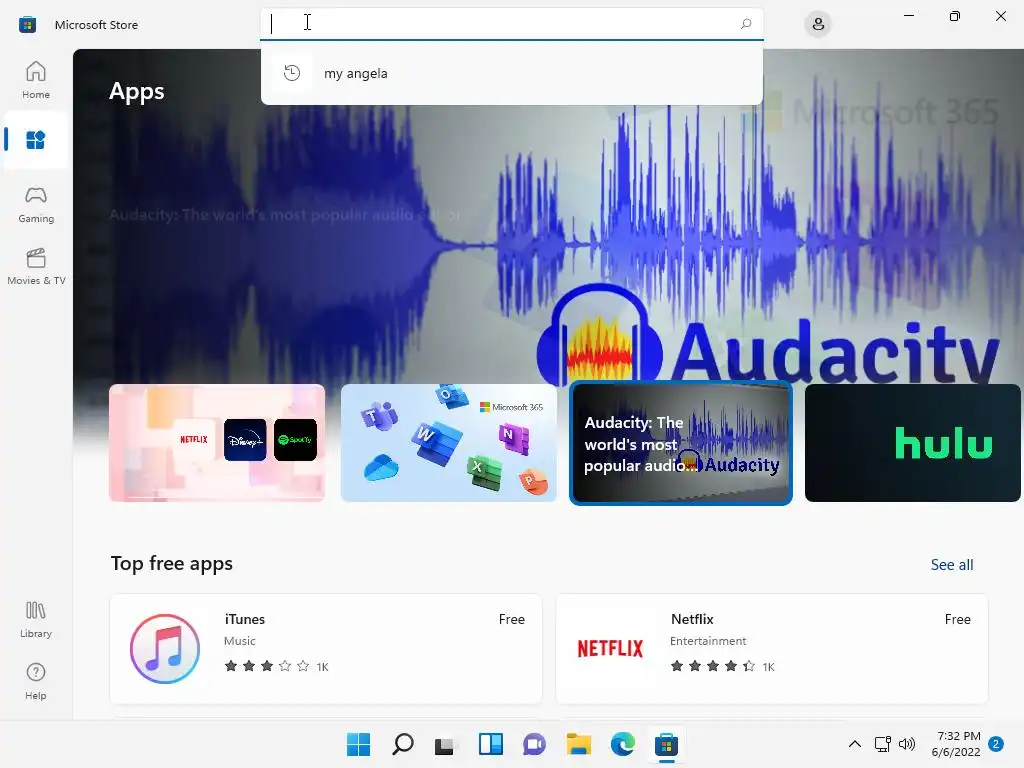Open the Netflix Disney+ Spotify banner card
The image size is (1024, 768).
pyautogui.click(x=217, y=443)
